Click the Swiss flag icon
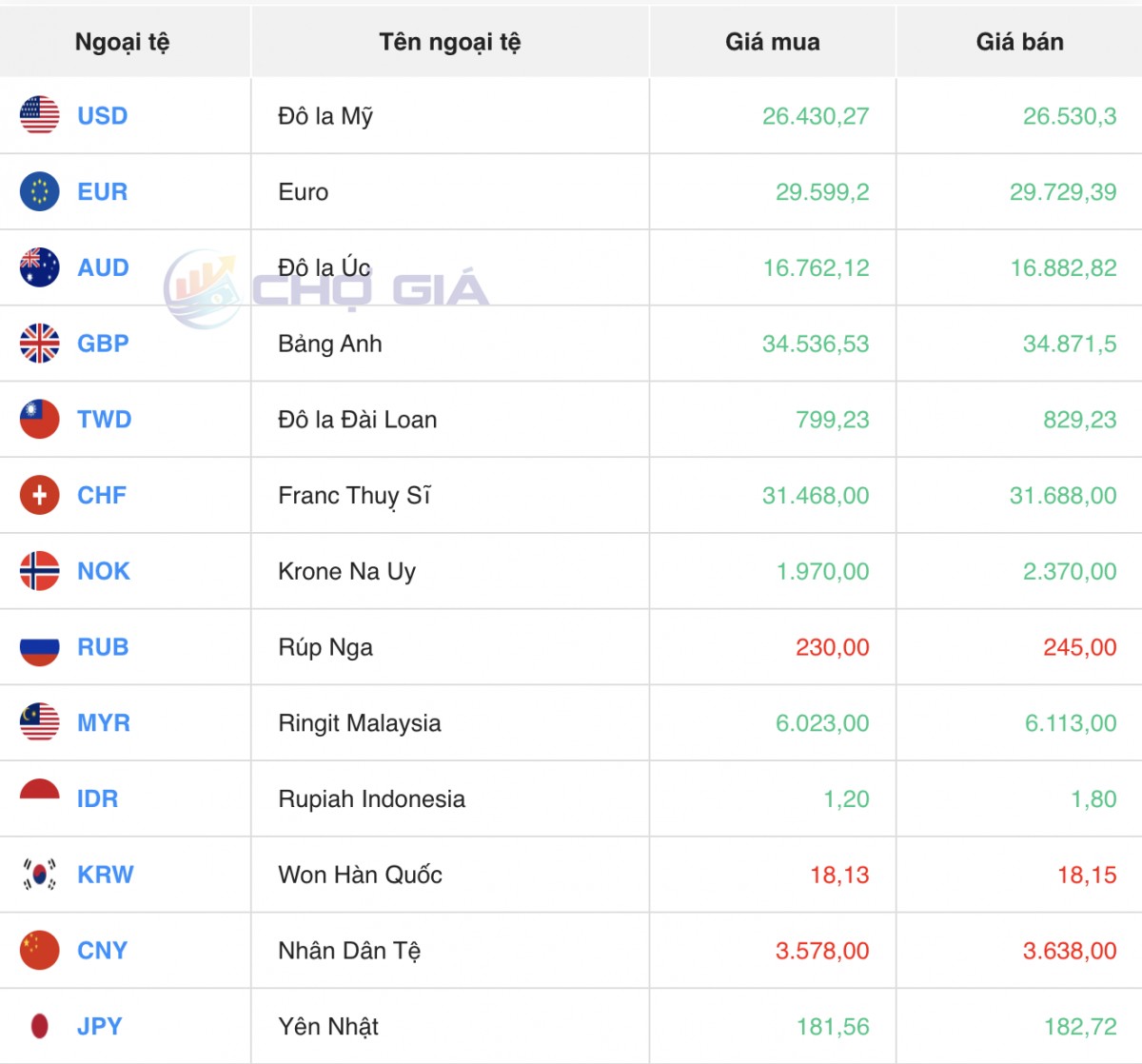 40,496
